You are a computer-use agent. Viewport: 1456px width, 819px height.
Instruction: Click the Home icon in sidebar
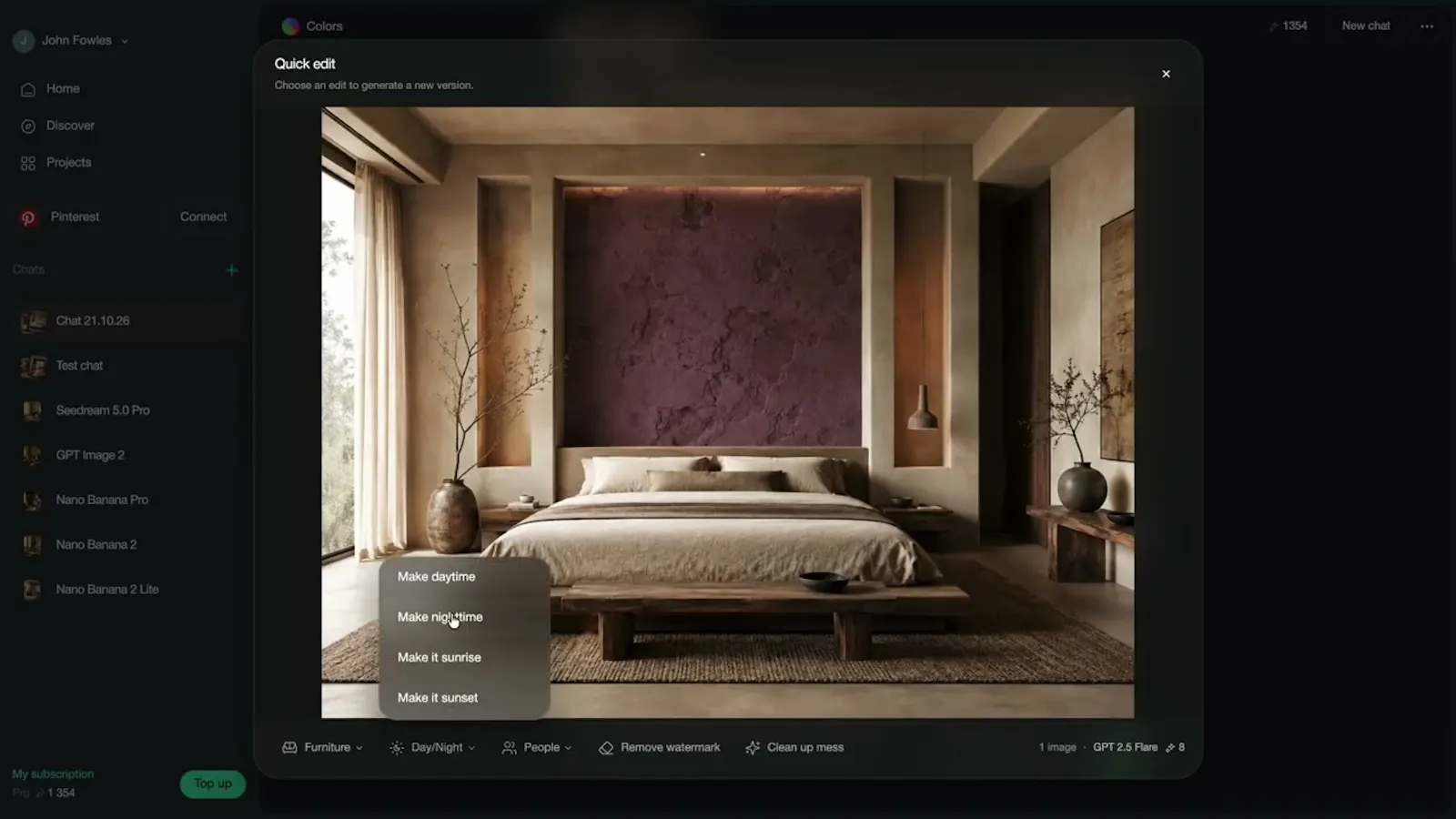click(28, 89)
